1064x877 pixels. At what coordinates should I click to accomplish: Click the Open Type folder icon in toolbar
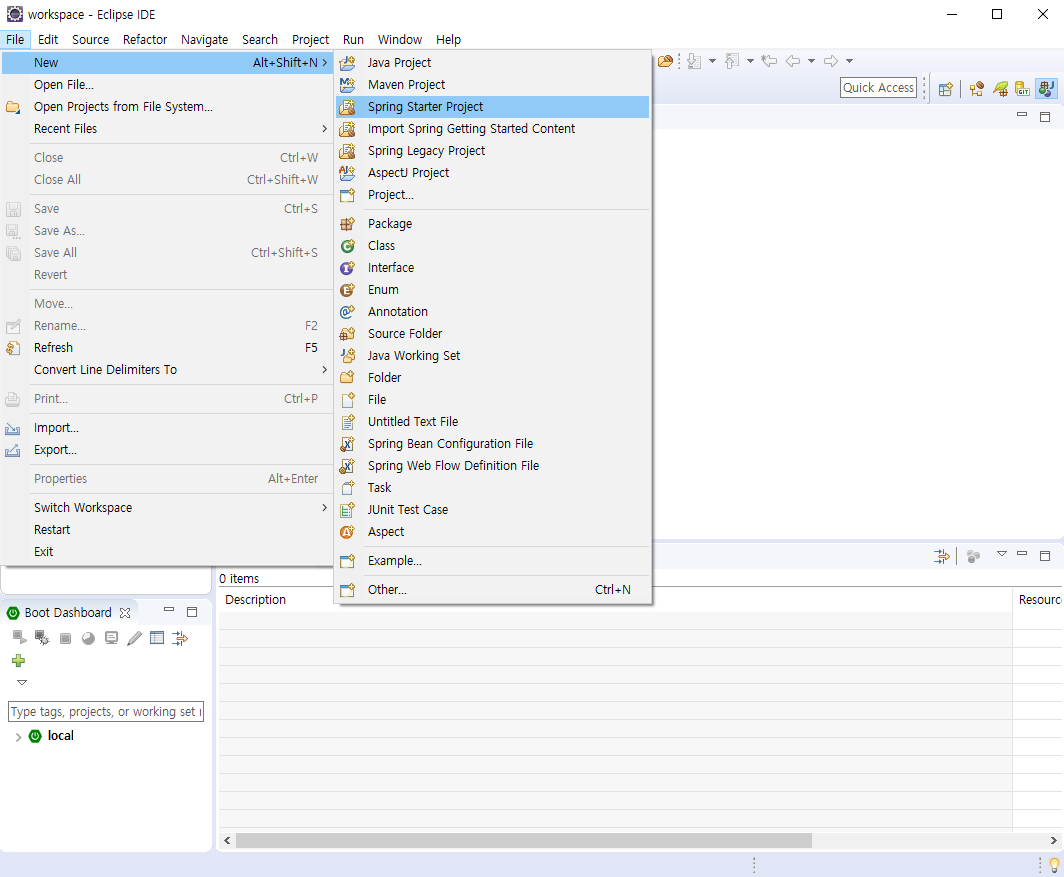[666, 61]
